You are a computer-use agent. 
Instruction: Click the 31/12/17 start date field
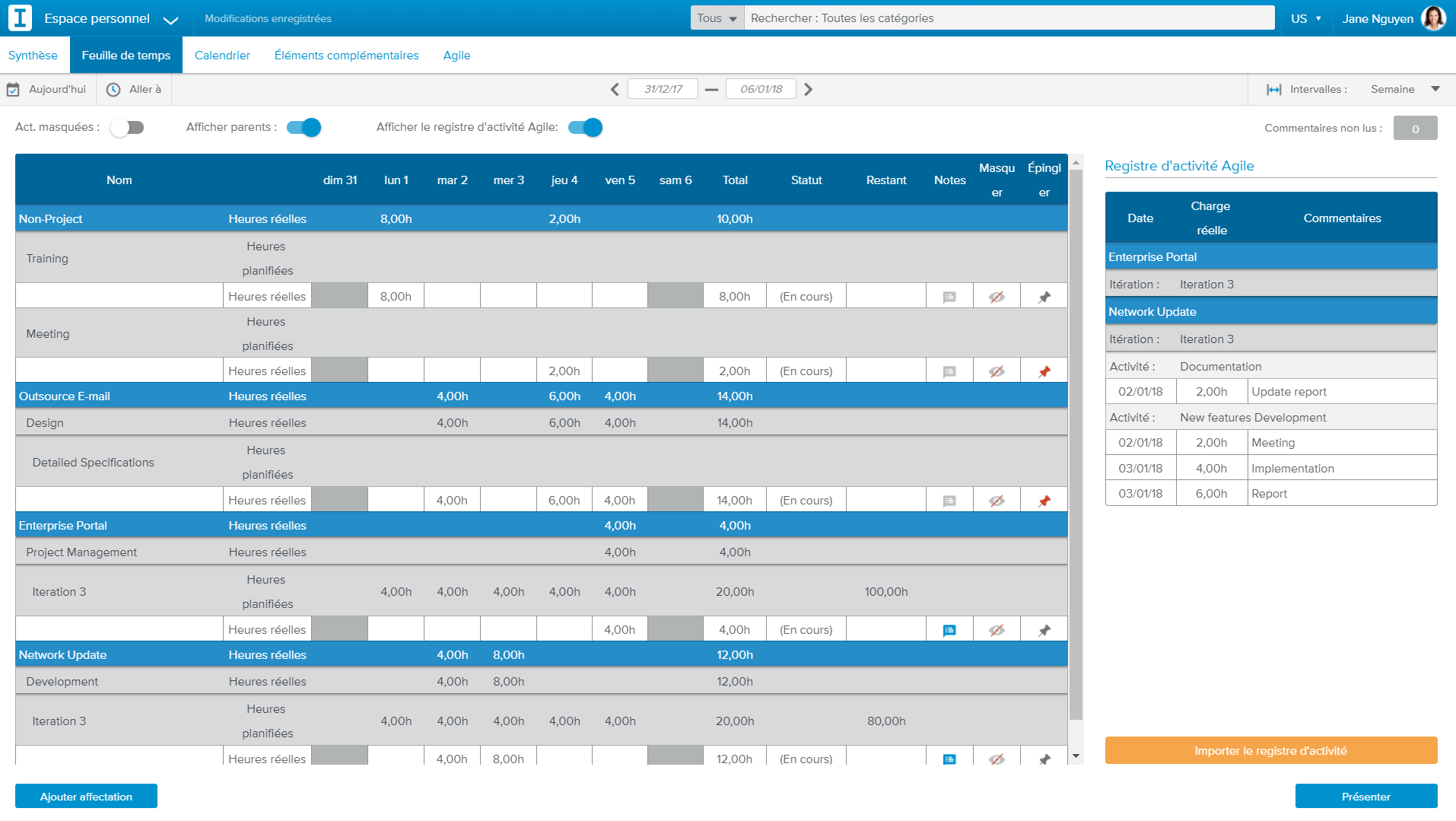click(662, 88)
